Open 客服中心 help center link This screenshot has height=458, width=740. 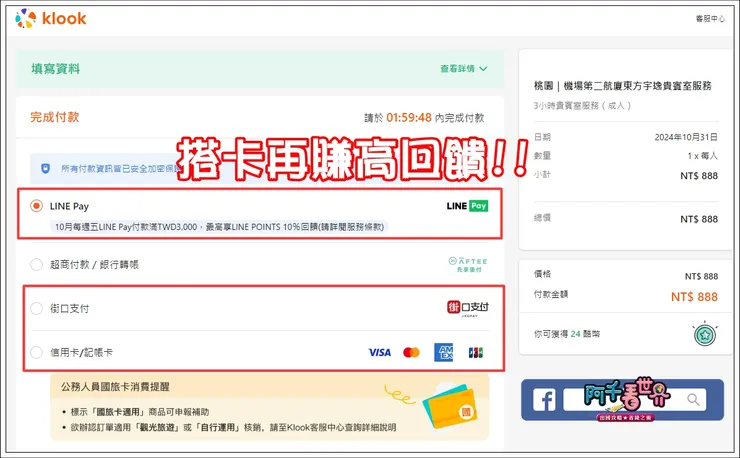point(710,18)
